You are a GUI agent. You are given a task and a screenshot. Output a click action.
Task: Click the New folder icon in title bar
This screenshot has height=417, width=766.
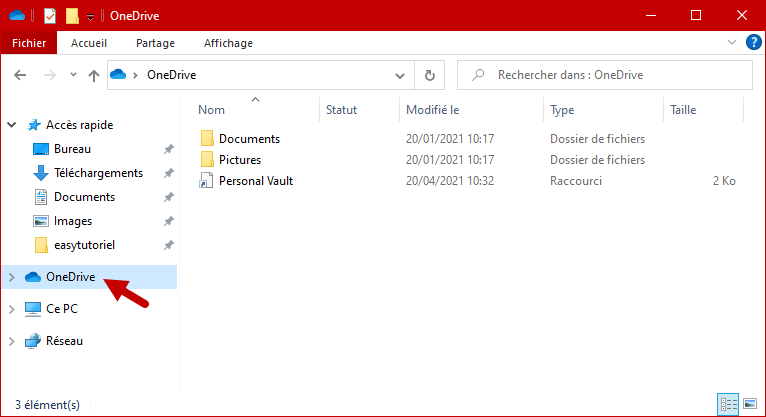click(72, 16)
